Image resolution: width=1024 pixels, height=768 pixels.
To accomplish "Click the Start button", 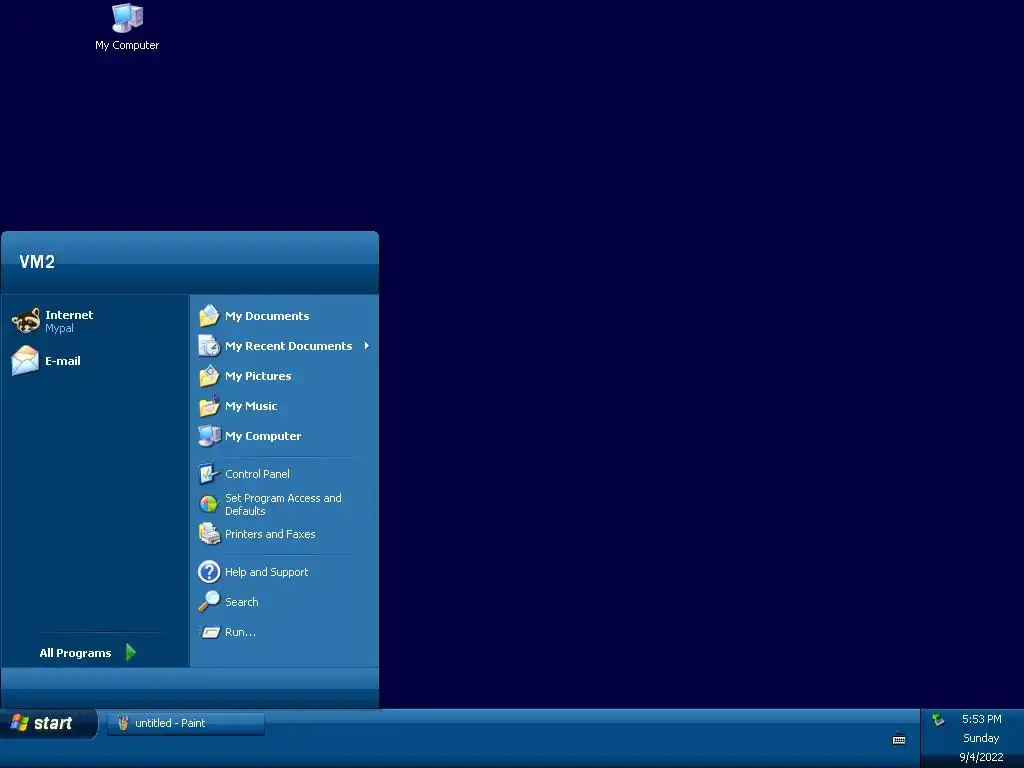I will pos(49,724).
